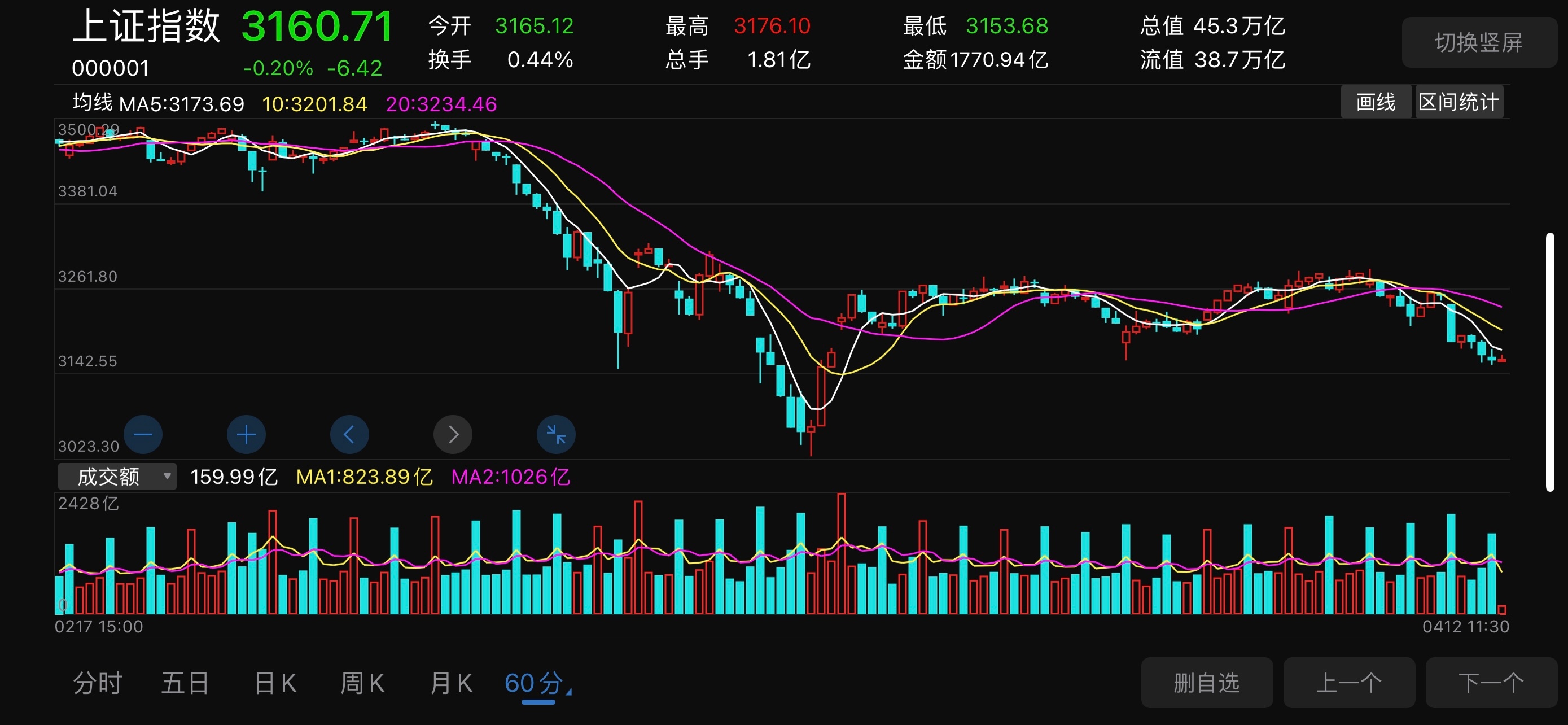Tap the 3261.80 price axis label
The image size is (1568, 725).
click(87, 276)
